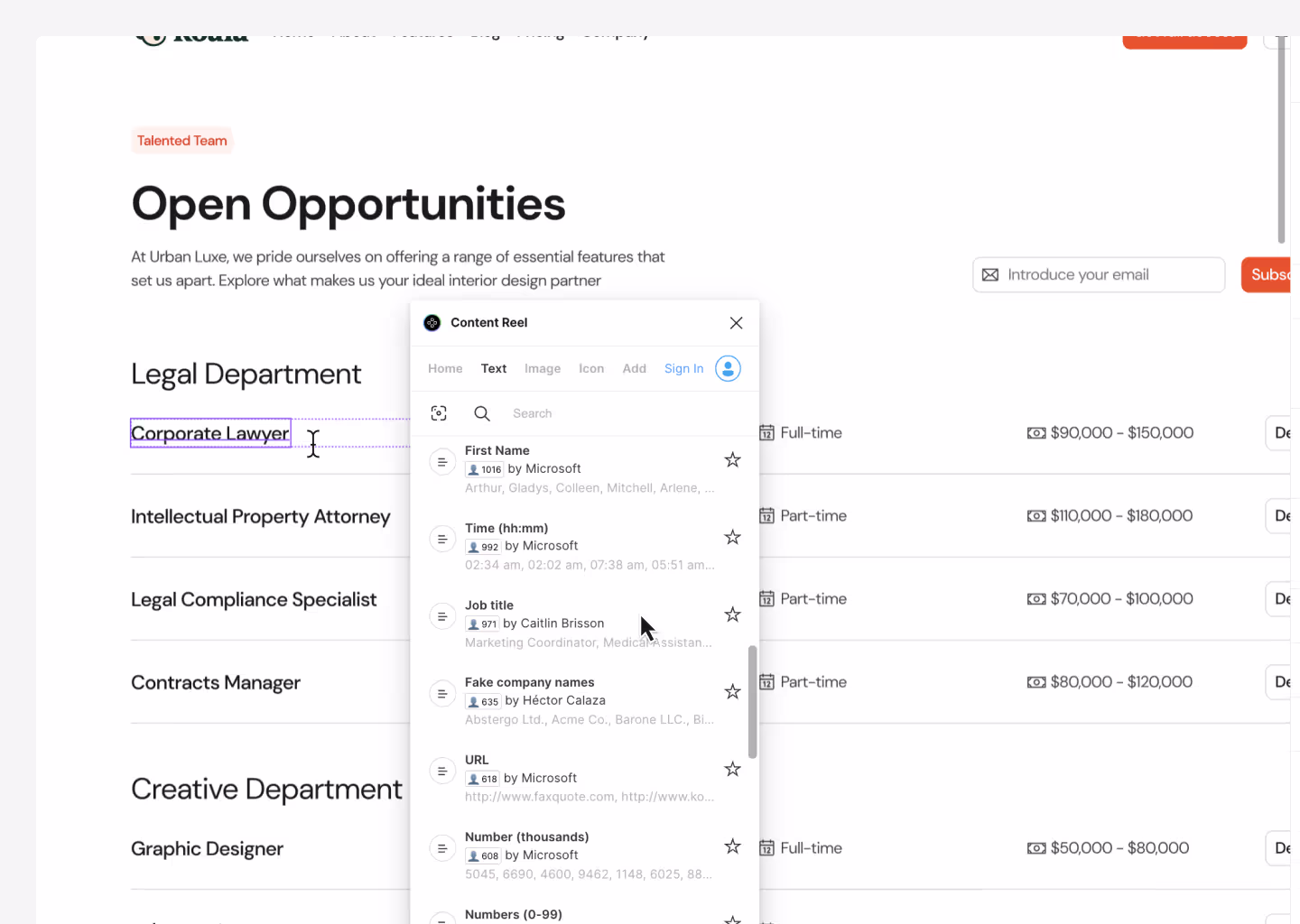
Task: Click calendar icon in Intellectual Property Attorney row
Action: 766,516
